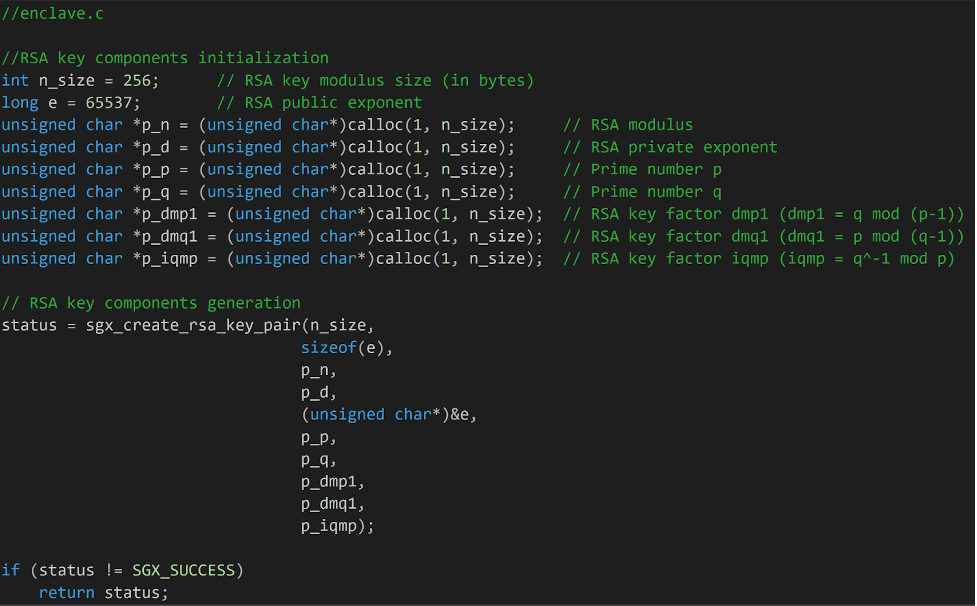Click the //enclave.c comment at top
977x606 pixels.
tap(53, 14)
